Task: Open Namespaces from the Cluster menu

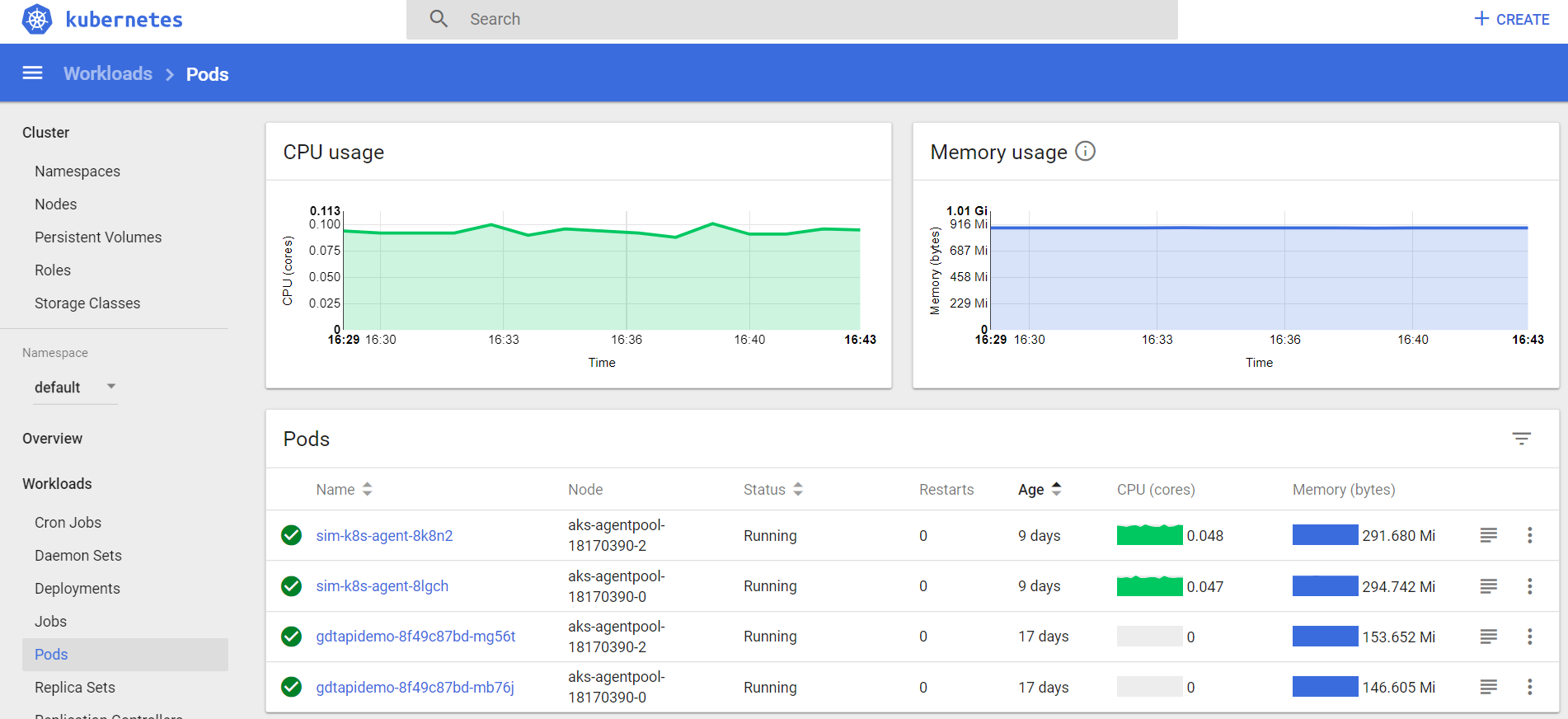Action: tap(77, 172)
